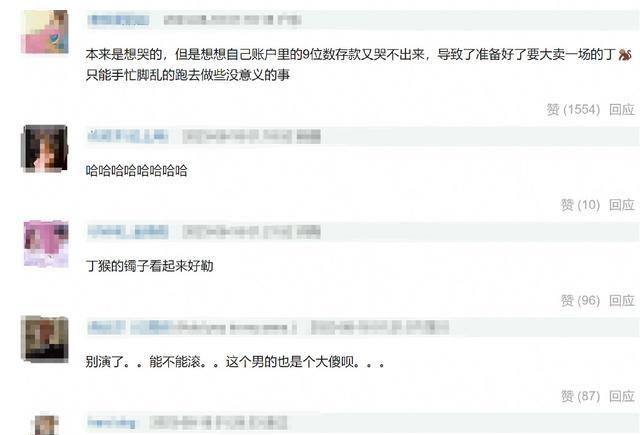Reply 回应 to the 哈哈哈 comment
This screenshot has width=640, height=435.
(x=622, y=205)
